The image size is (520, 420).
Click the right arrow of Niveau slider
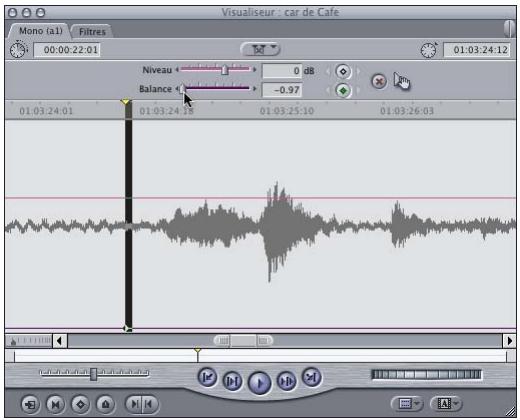click(x=255, y=70)
